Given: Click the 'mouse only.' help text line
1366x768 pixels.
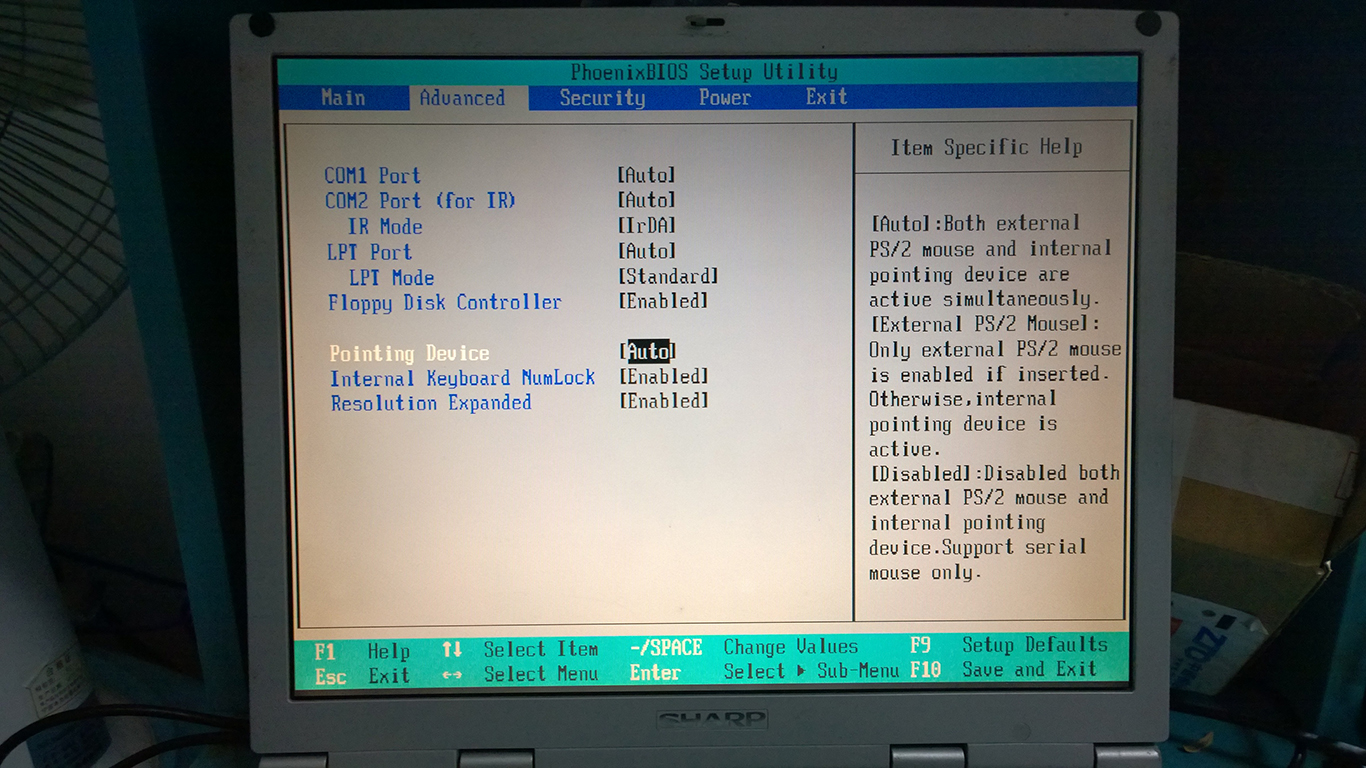Looking at the screenshot, I should click(x=925, y=573).
